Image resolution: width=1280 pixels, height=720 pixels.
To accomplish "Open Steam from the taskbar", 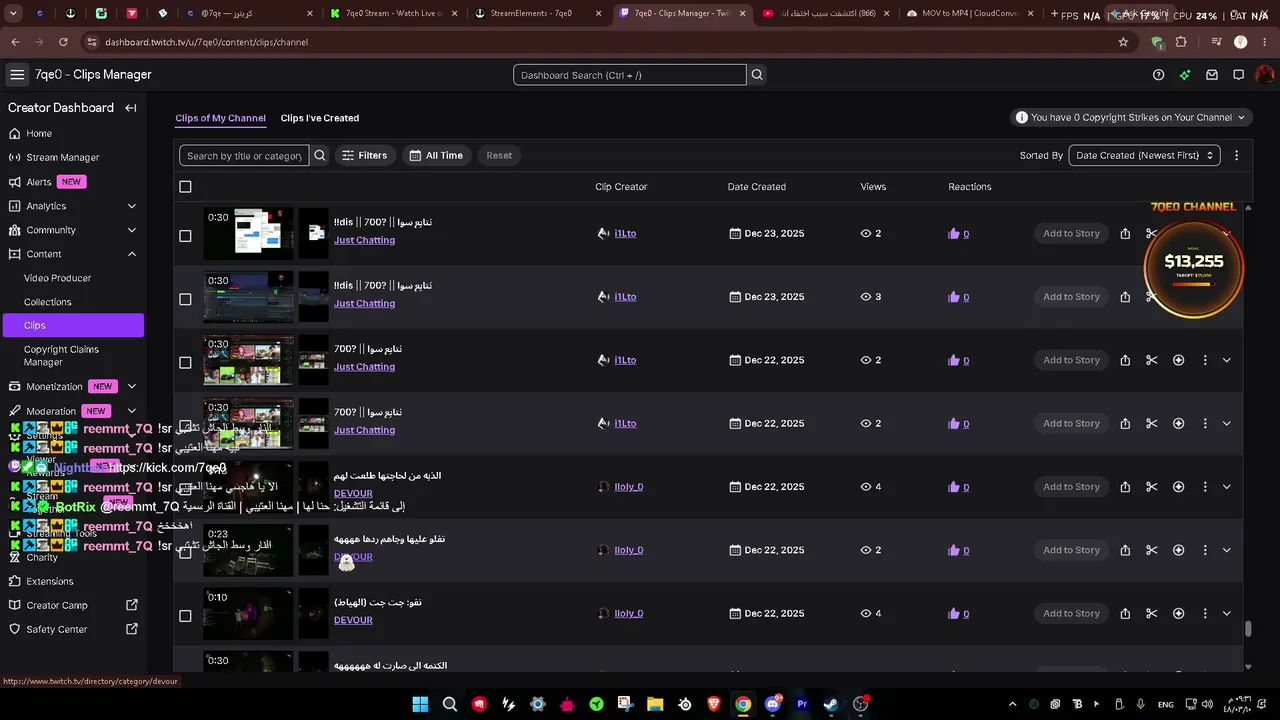I will coord(831,704).
